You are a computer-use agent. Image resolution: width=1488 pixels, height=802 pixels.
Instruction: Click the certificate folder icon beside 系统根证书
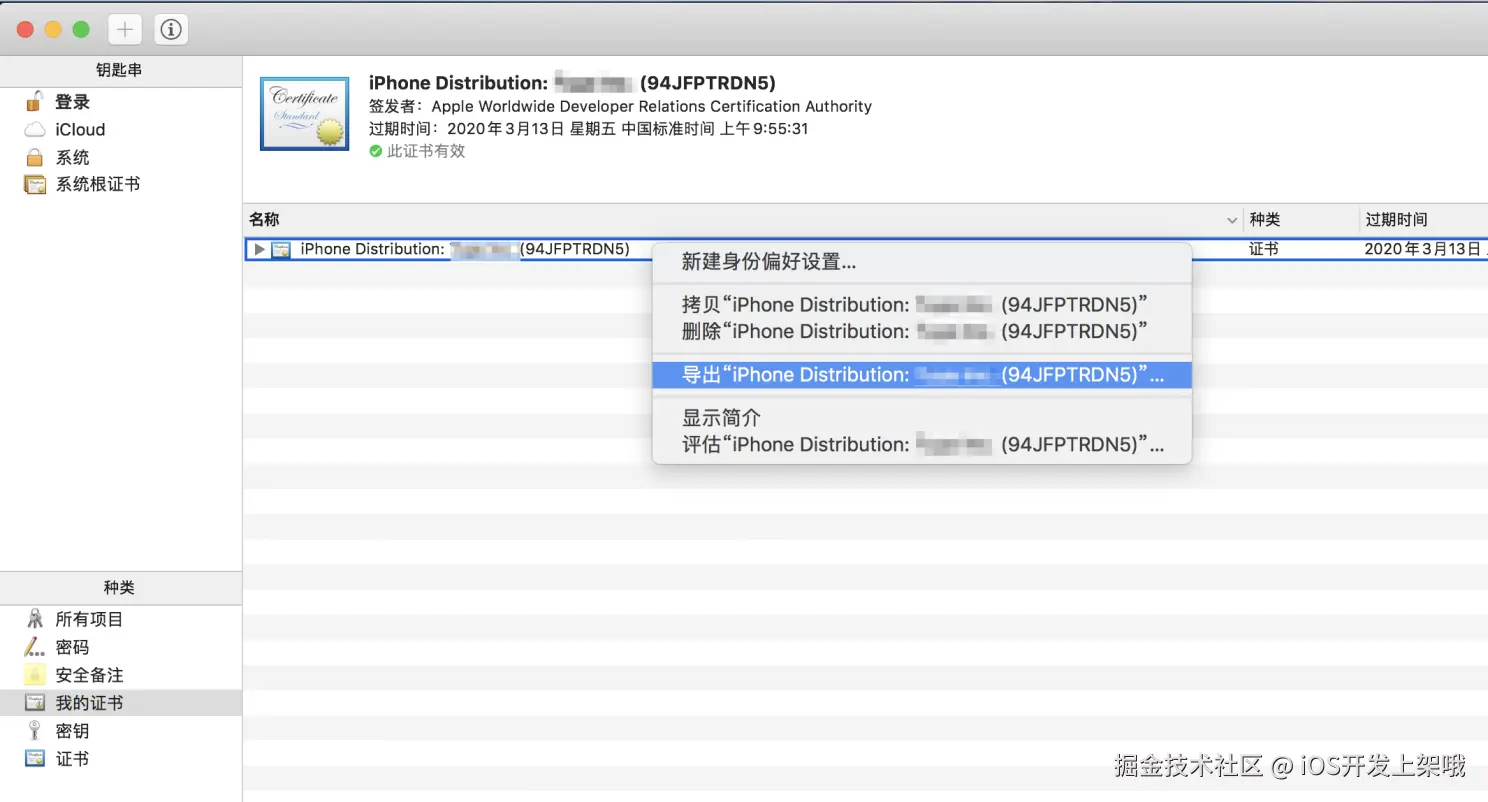35,185
